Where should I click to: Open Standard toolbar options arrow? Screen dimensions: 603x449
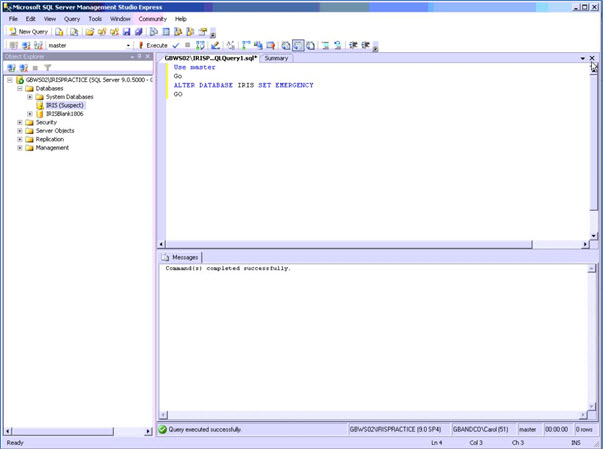click(213, 33)
